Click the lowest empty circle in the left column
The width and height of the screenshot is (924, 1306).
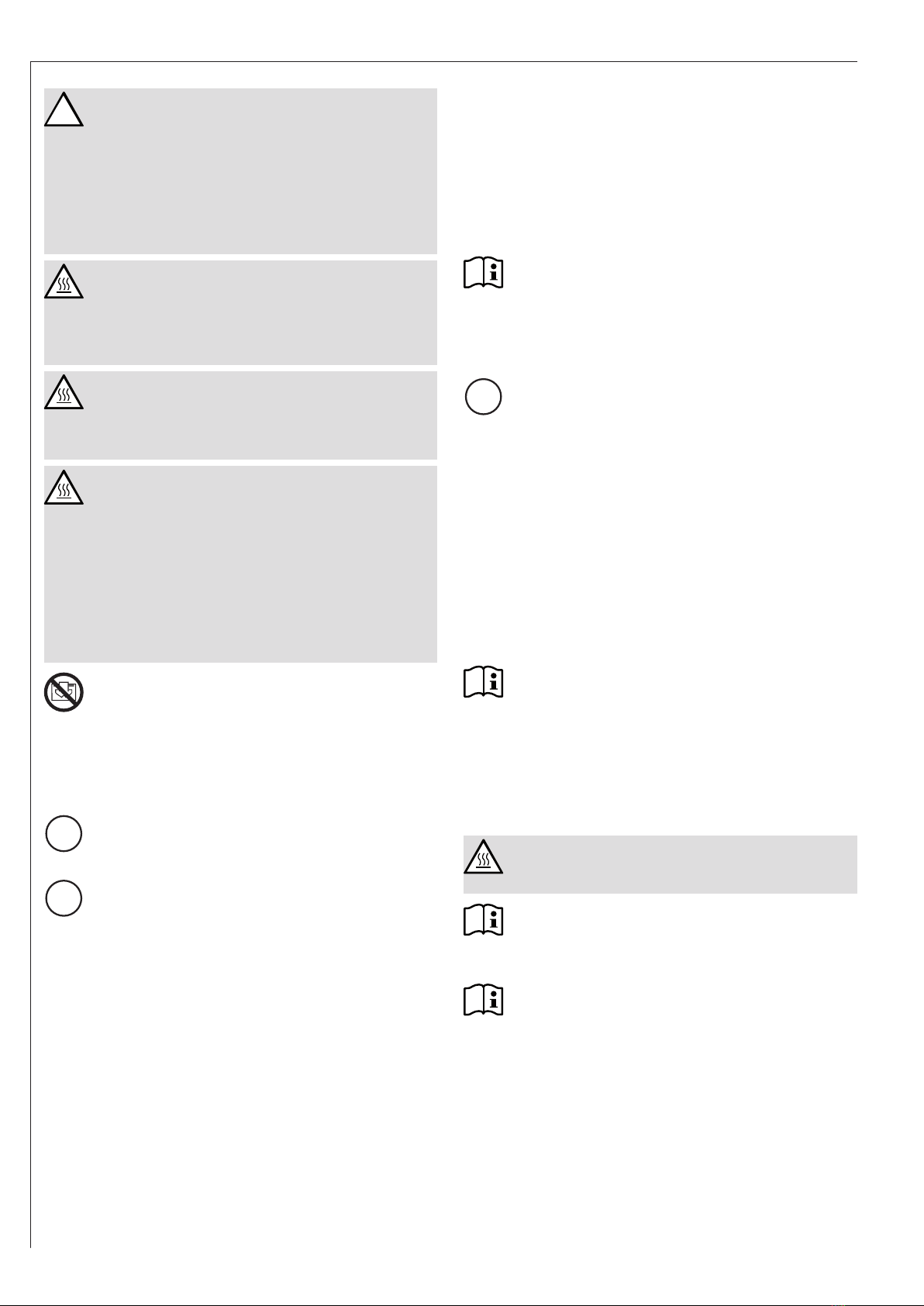coord(64,898)
